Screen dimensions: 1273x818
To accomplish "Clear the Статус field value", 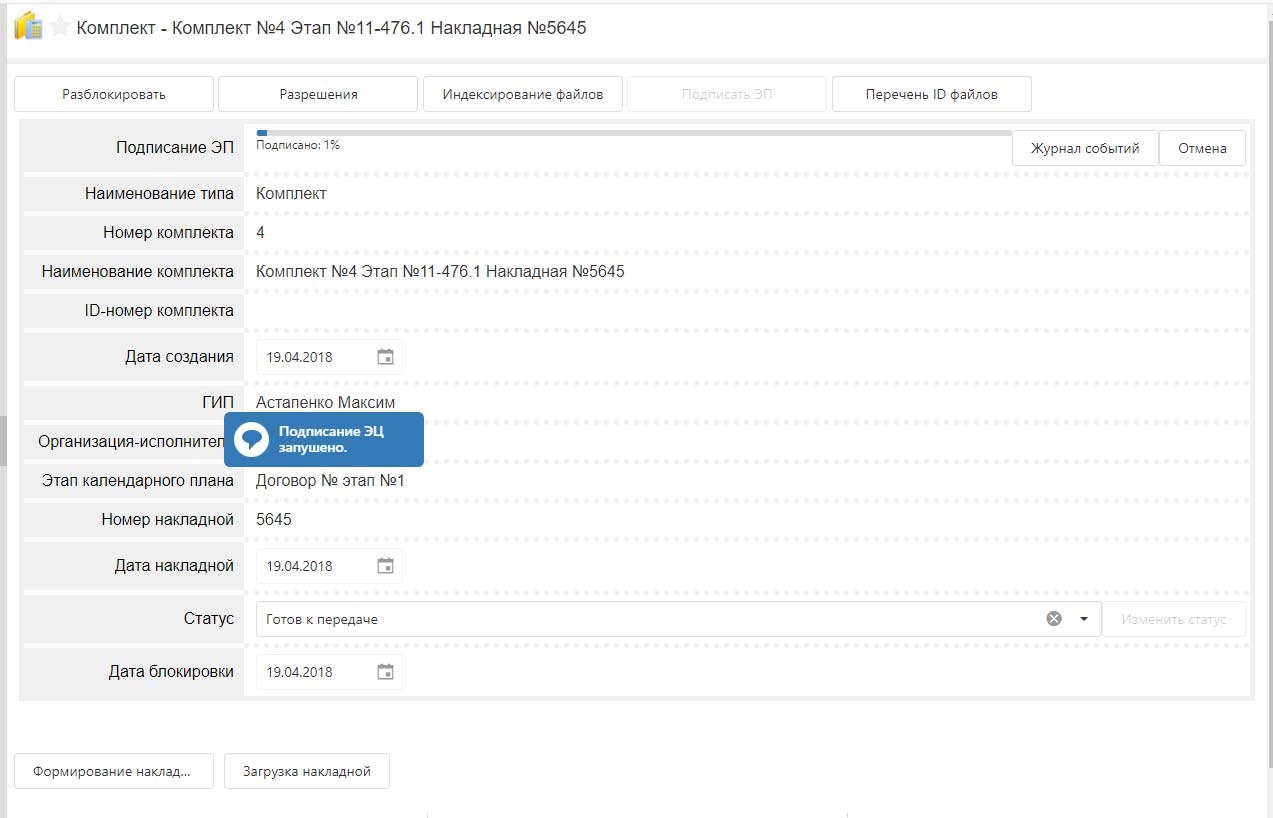I will click(1054, 619).
